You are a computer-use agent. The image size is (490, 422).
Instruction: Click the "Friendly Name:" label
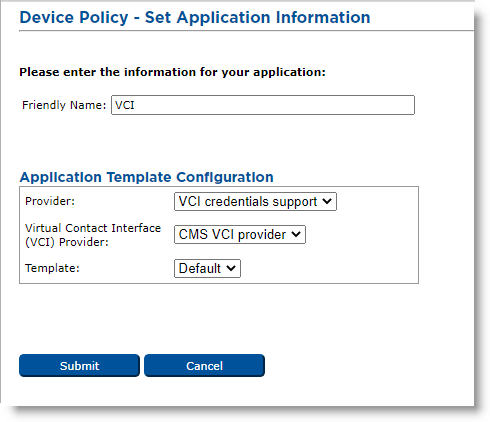click(x=64, y=105)
